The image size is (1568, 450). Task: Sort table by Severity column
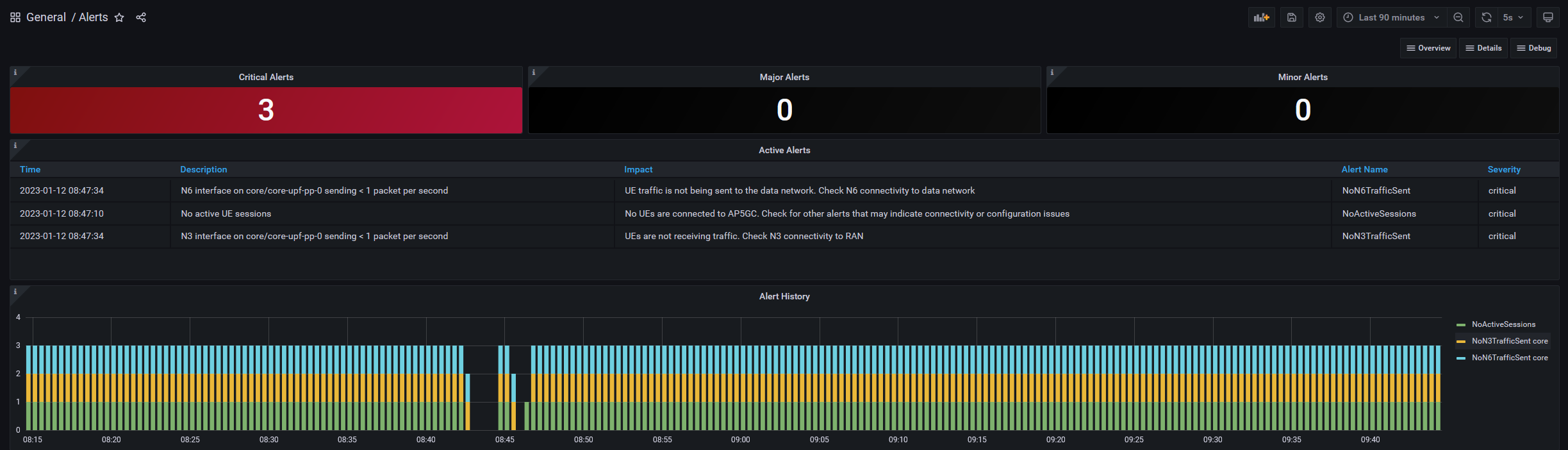(1504, 169)
